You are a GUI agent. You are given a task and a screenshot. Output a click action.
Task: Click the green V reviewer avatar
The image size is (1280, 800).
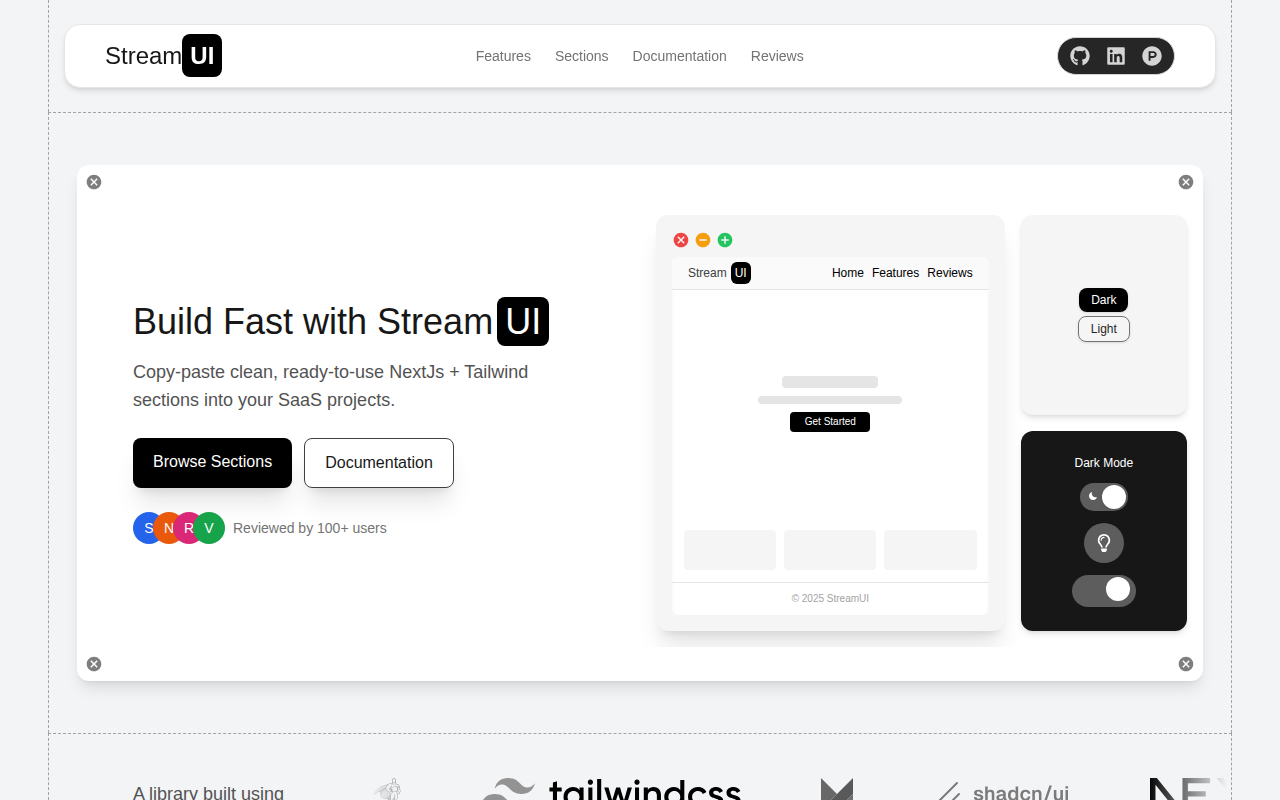[x=210, y=528]
